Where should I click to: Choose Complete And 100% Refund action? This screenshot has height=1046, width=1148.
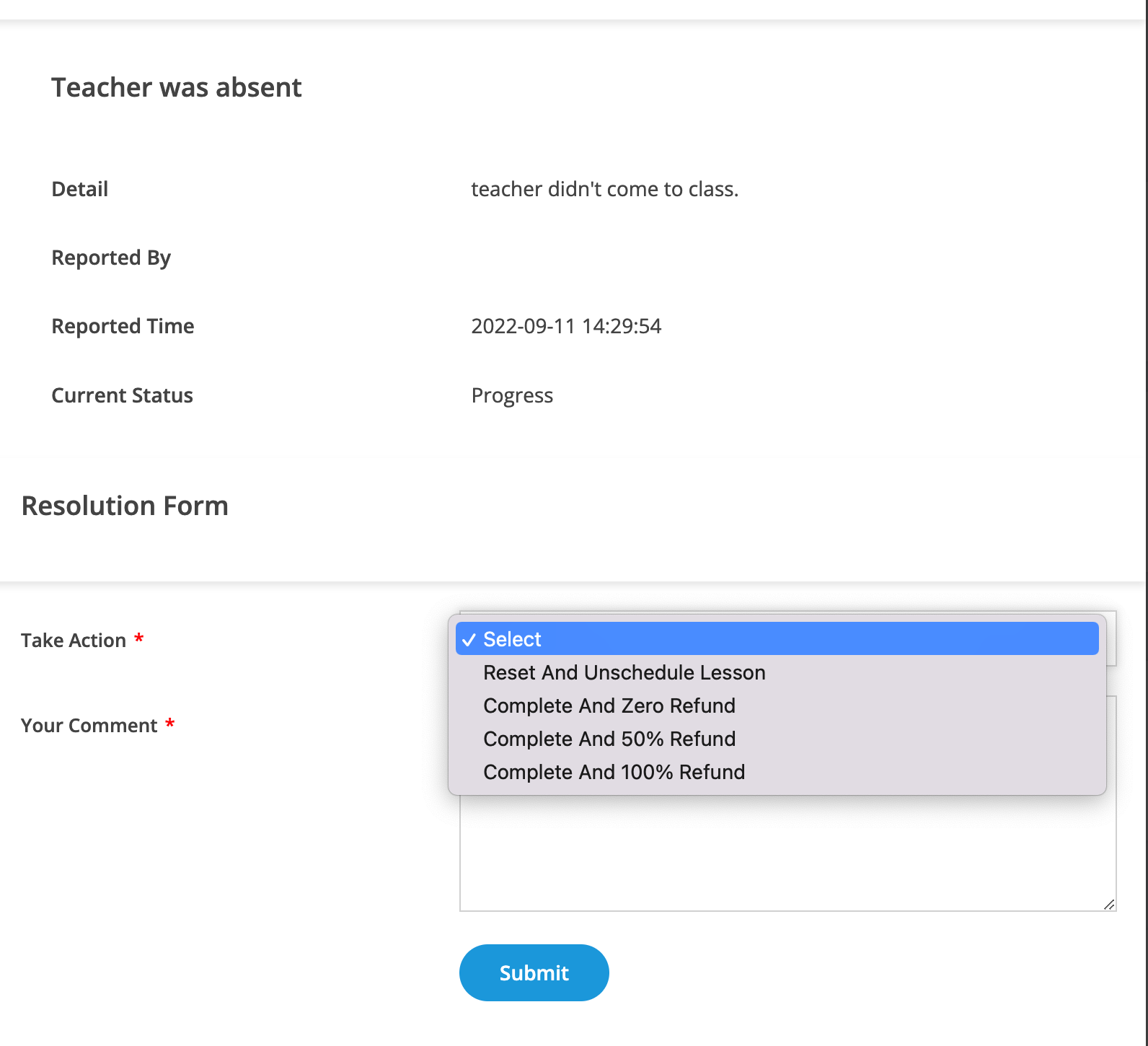click(x=614, y=772)
